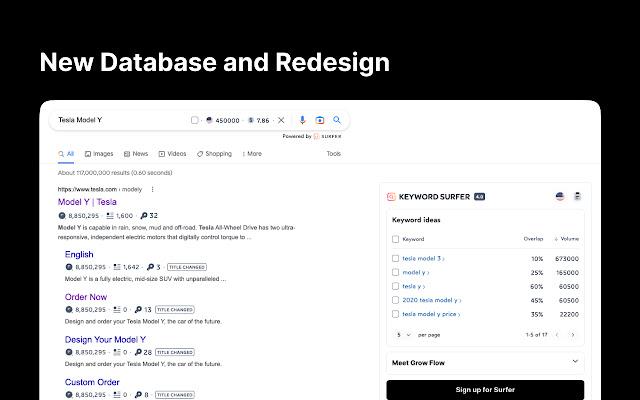Switch to the News tab

[136, 154]
